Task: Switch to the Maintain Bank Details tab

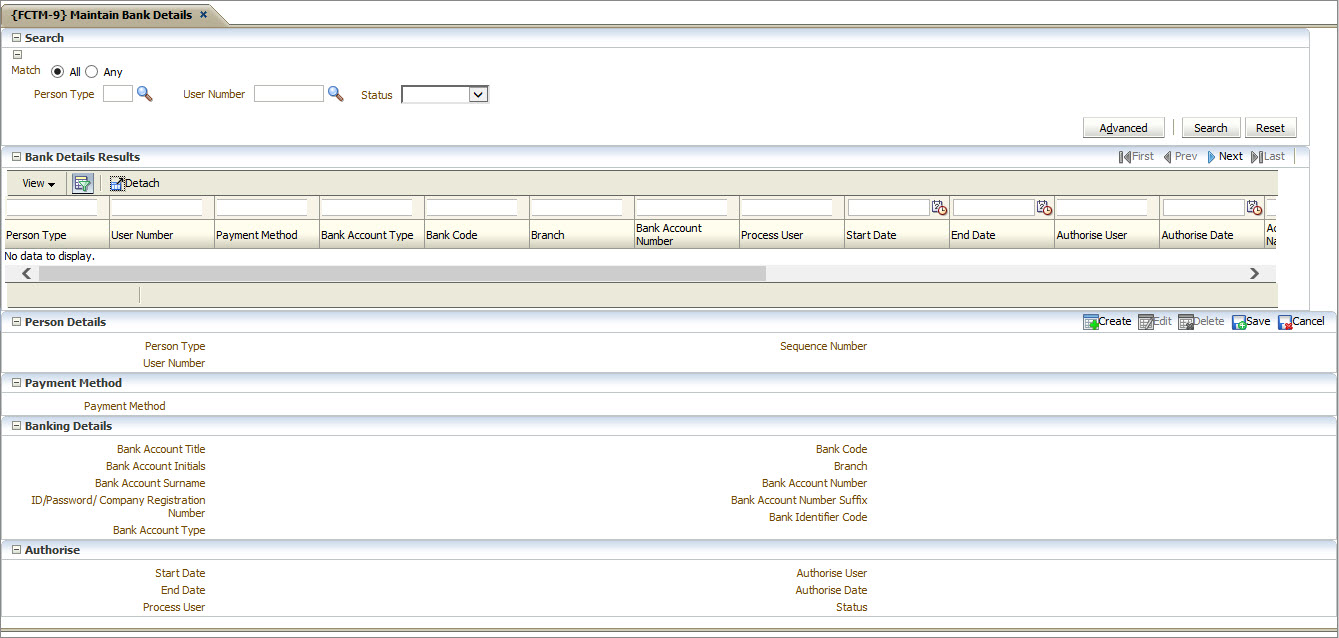Action: click(x=101, y=15)
